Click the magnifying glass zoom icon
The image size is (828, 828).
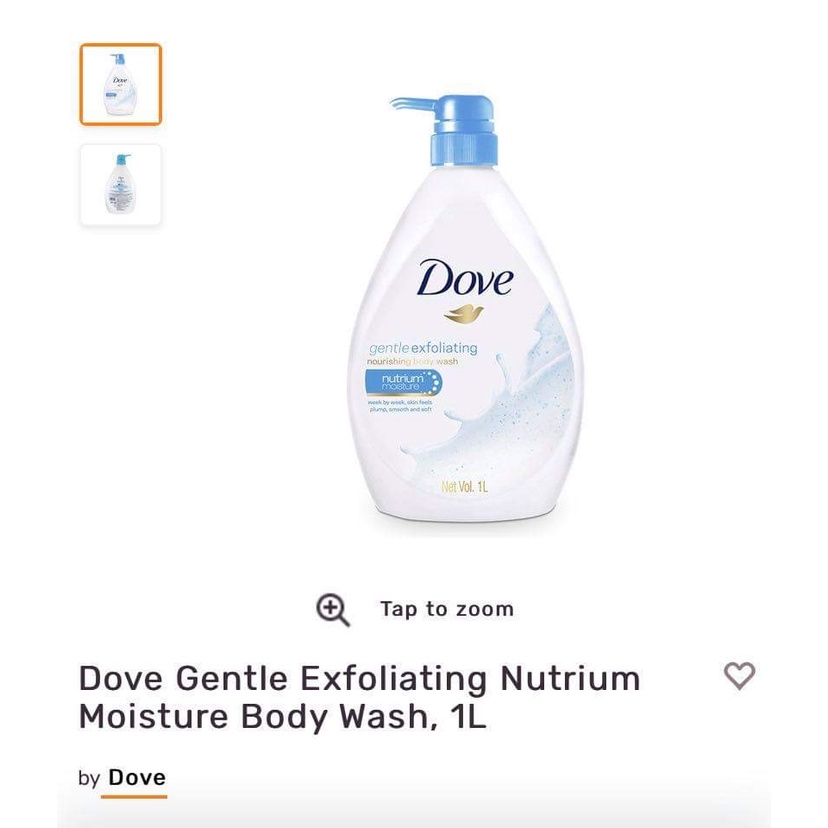(x=333, y=610)
